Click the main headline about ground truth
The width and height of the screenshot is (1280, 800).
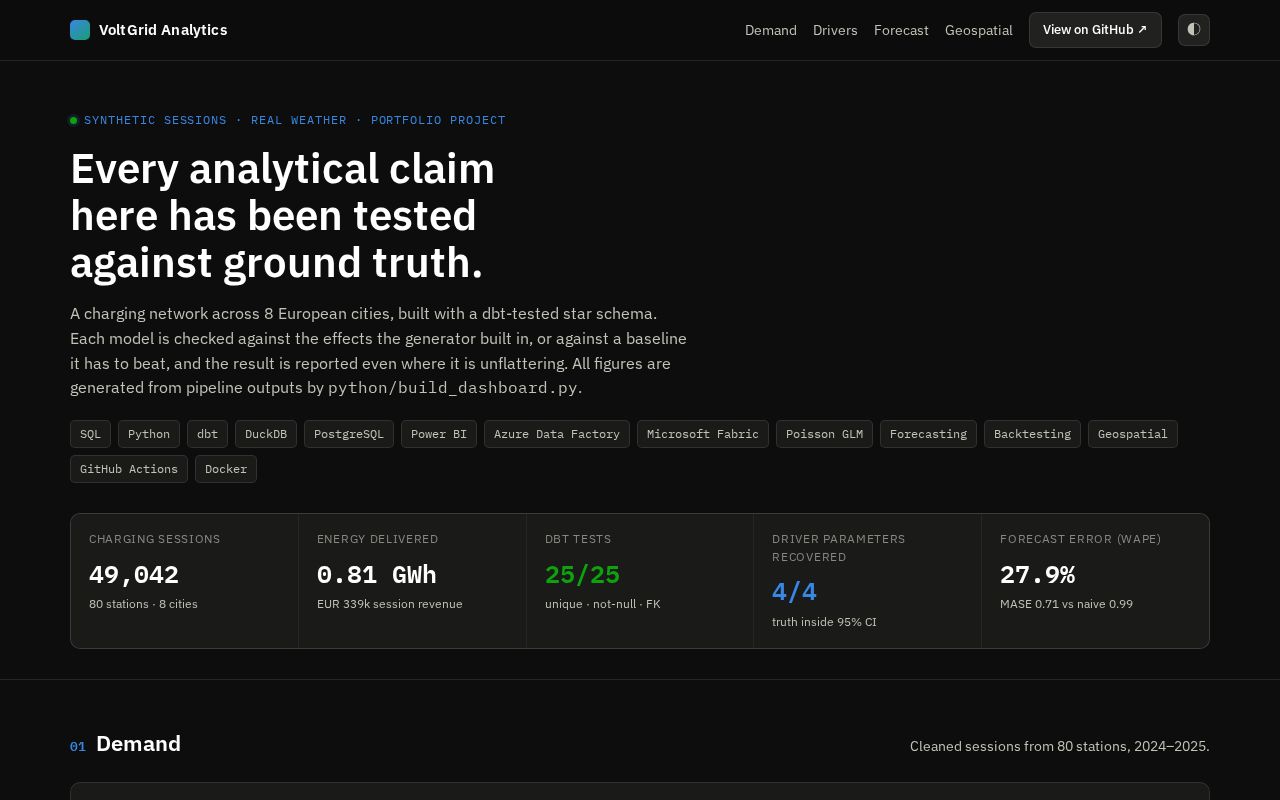click(282, 216)
